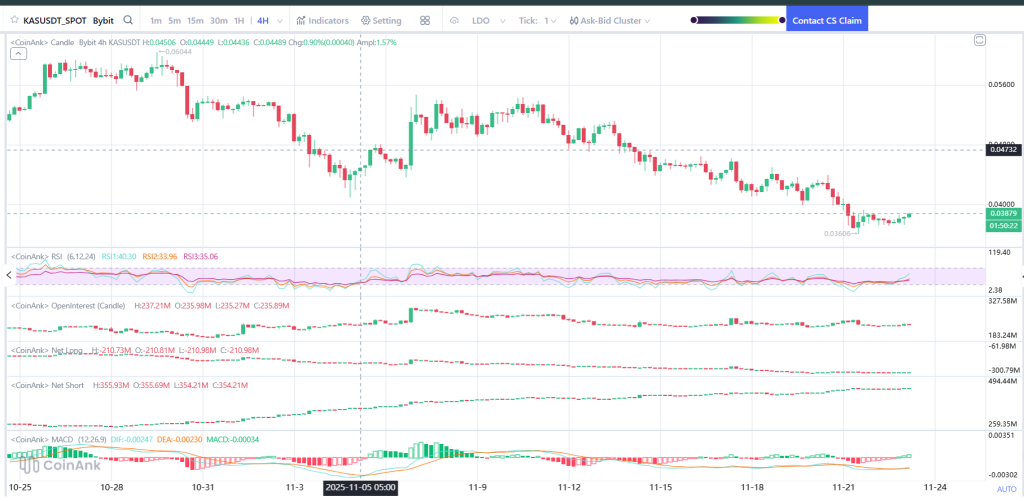Select the 4H timeframe
The height and width of the screenshot is (501, 1024).
[263, 20]
